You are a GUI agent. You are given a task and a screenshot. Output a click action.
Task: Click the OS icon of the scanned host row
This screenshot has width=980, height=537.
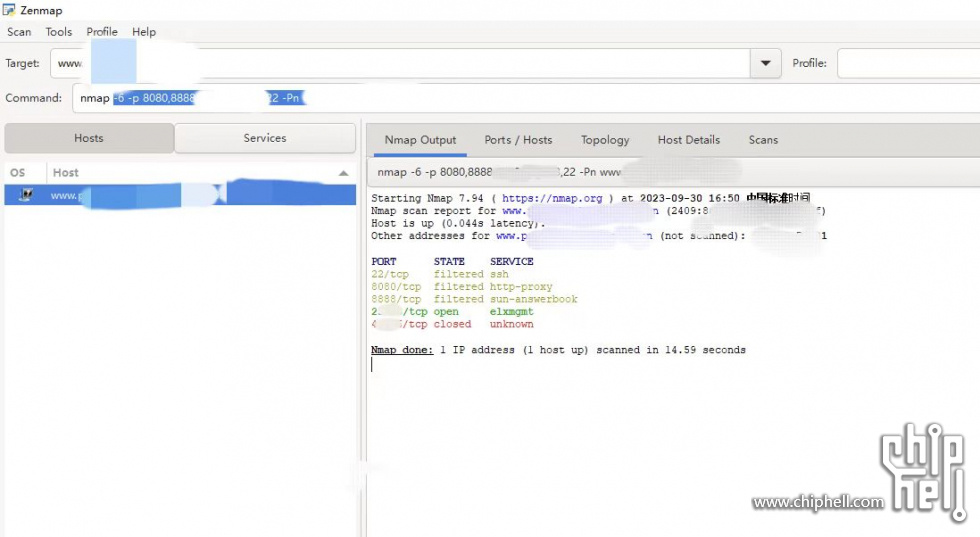25,195
